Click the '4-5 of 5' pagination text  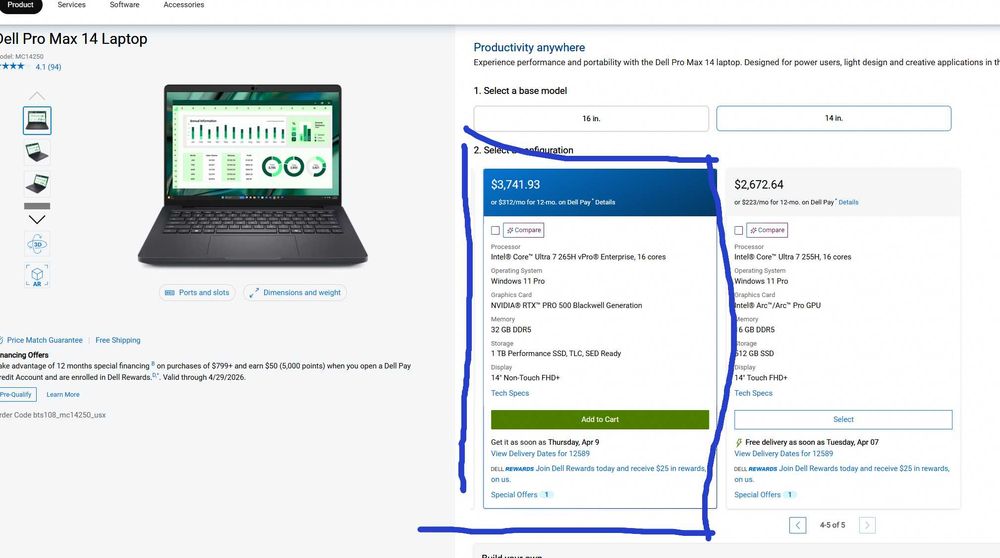coord(832,525)
